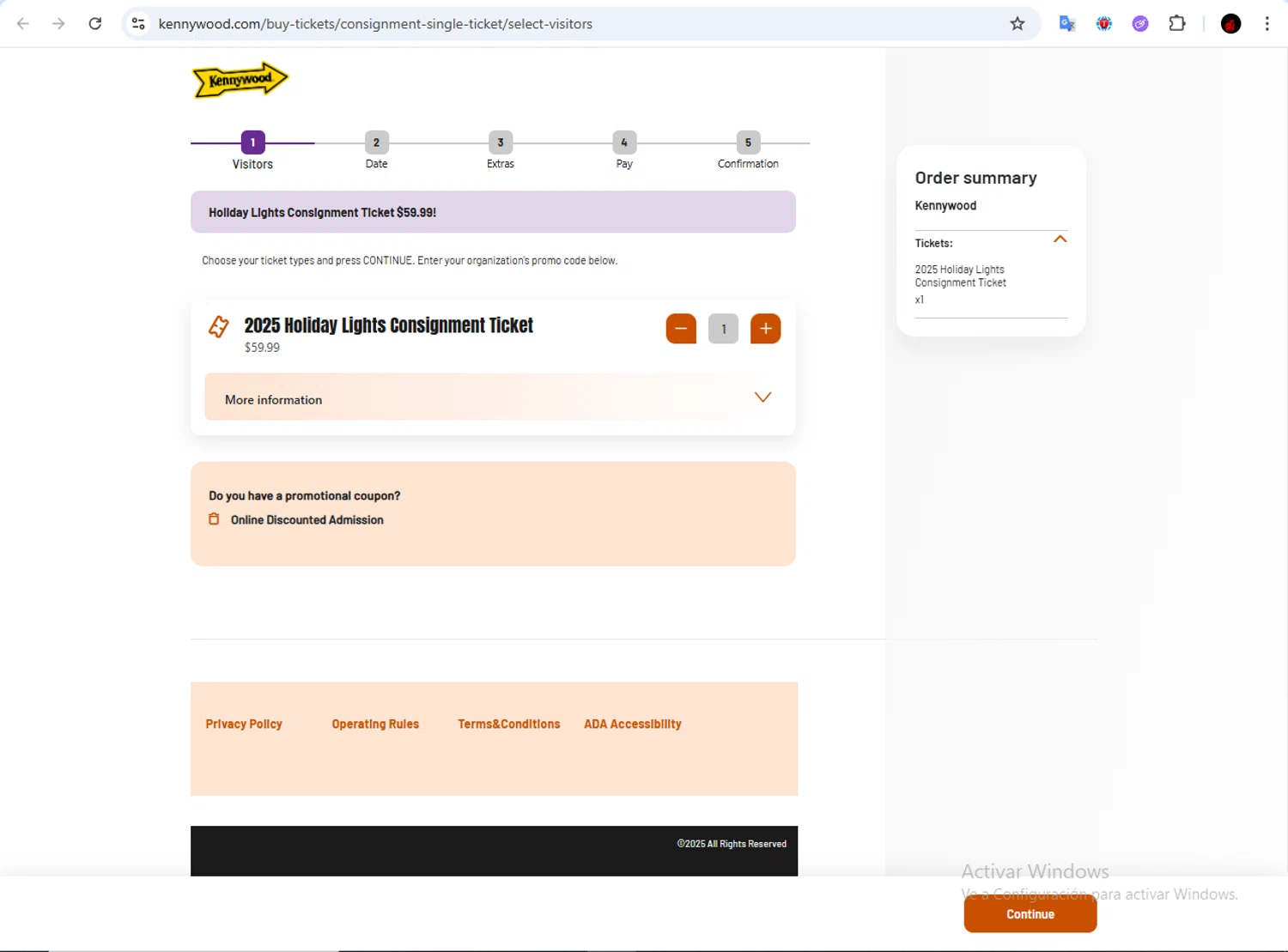Screen dimensions: 1288x952
Task: Click the coupon tag icon by Online Discounted Admission
Action: [x=214, y=519]
